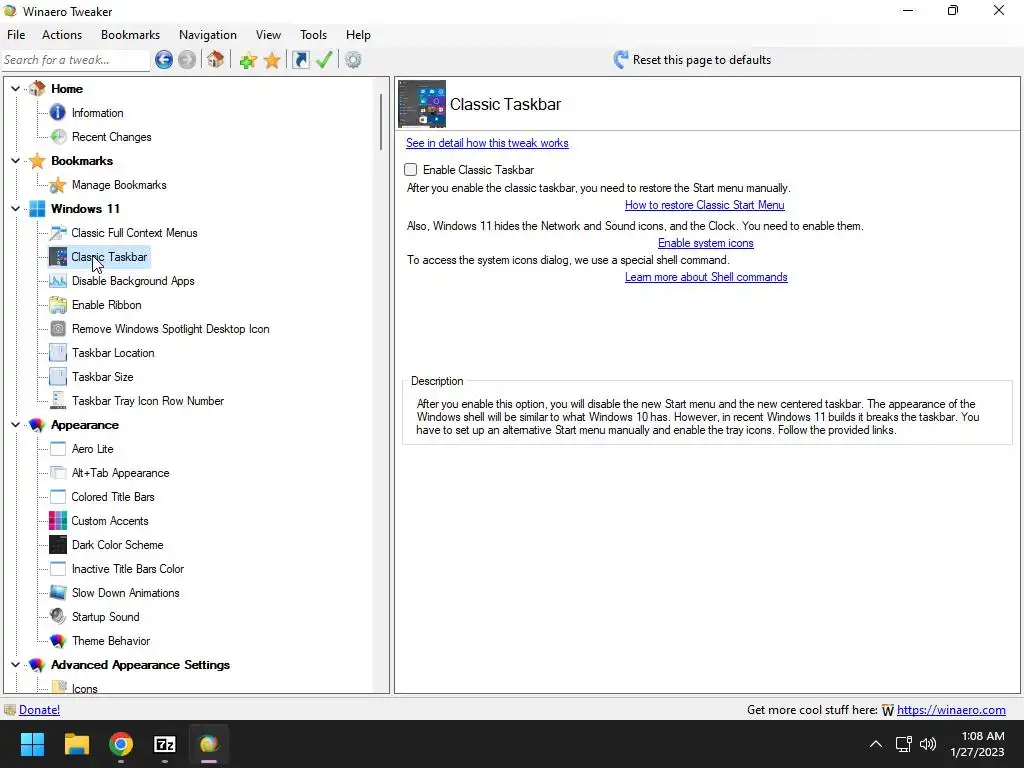Screen dimensions: 1024x768
Task: Go back with the blue back arrow
Action: coord(164,60)
